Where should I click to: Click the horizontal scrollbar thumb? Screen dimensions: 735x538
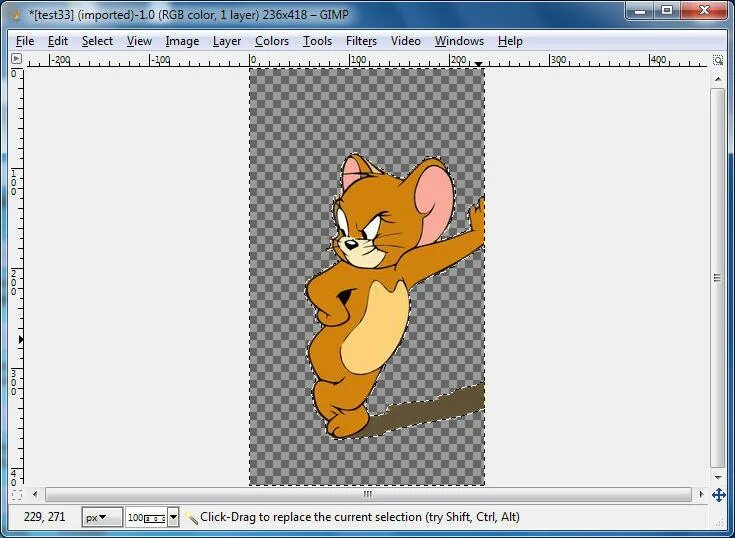[x=368, y=494]
